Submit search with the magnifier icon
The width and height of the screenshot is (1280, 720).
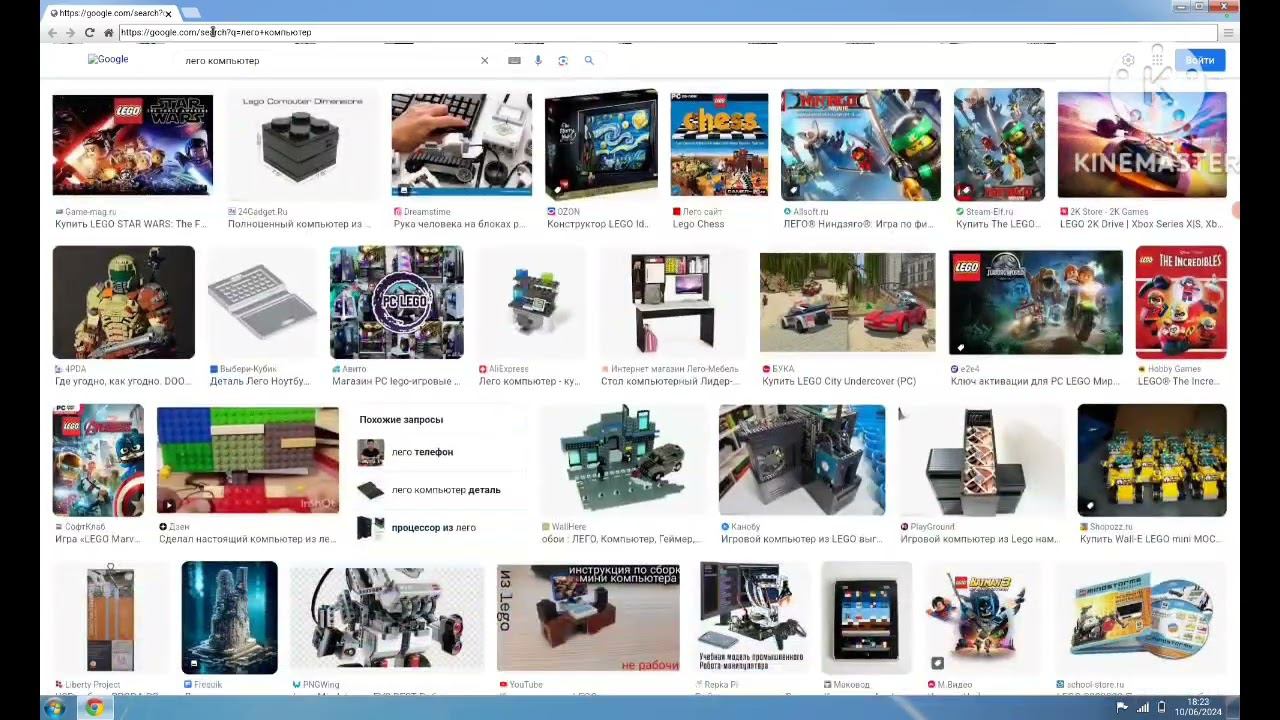click(x=589, y=61)
